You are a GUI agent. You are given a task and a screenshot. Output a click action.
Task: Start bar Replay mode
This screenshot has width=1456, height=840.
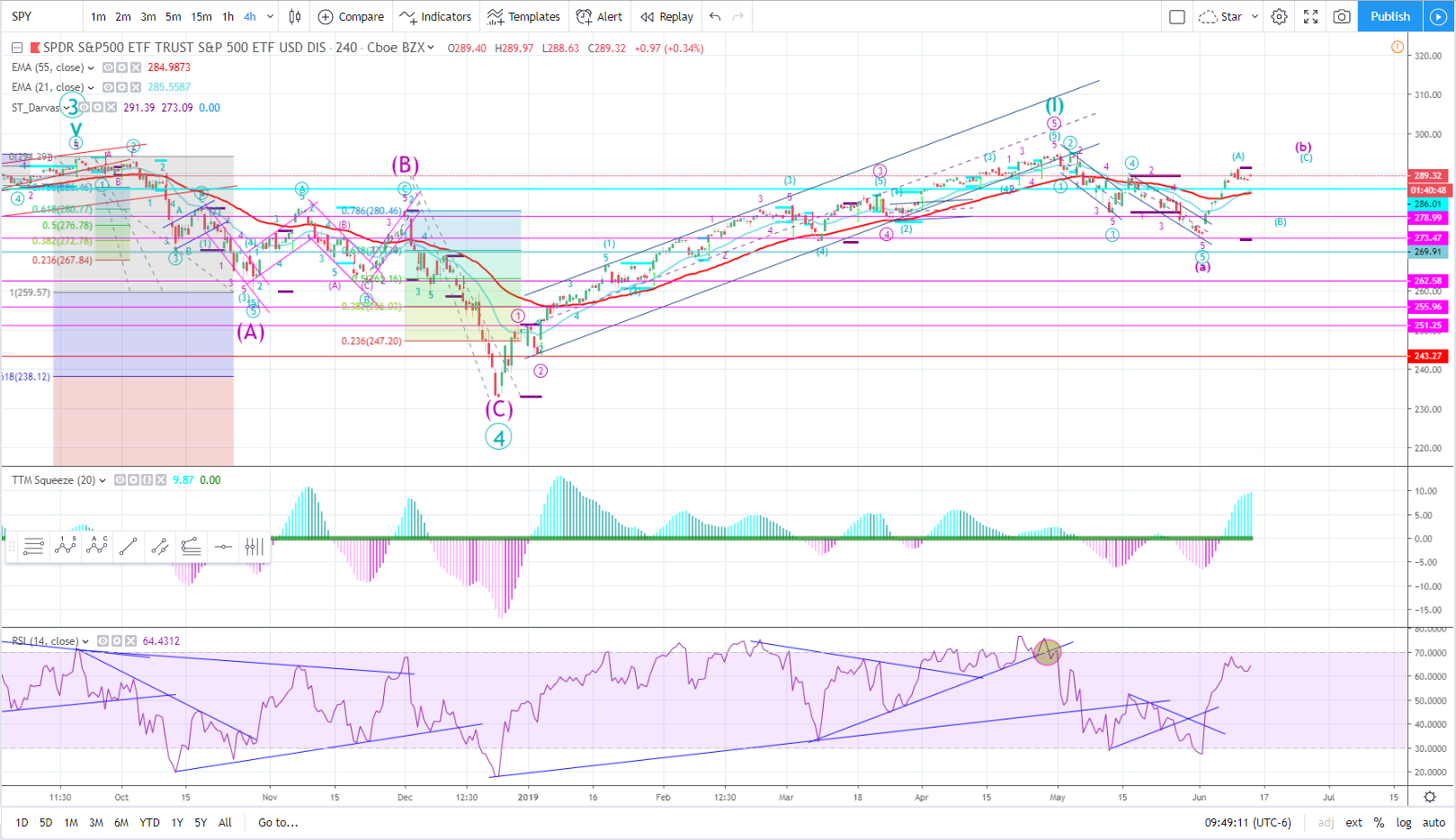tap(667, 16)
